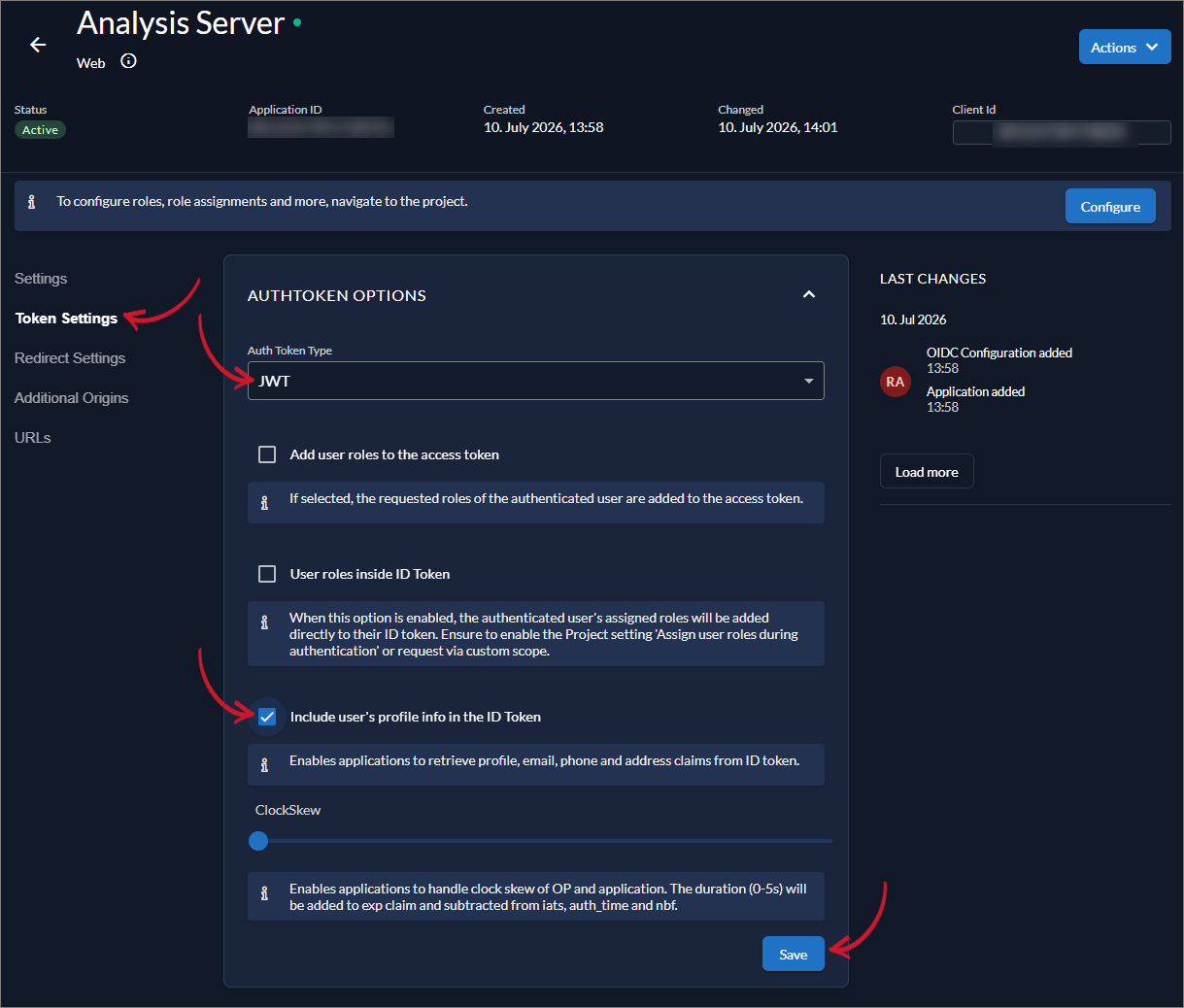Save the token settings
1184x1008 pixels.
(794, 955)
